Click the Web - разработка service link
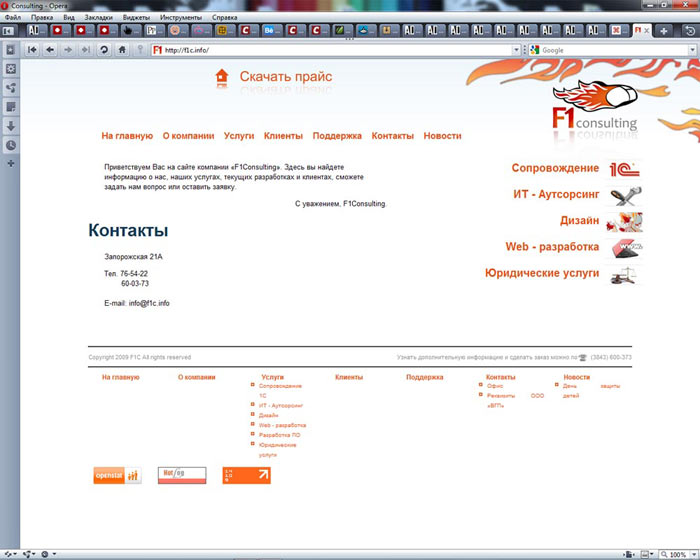This screenshot has height=560, width=700. 552,246
